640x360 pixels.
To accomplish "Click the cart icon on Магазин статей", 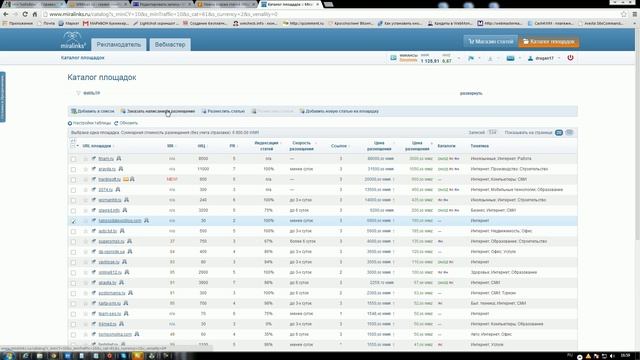I will pyautogui.click(x=471, y=42).
